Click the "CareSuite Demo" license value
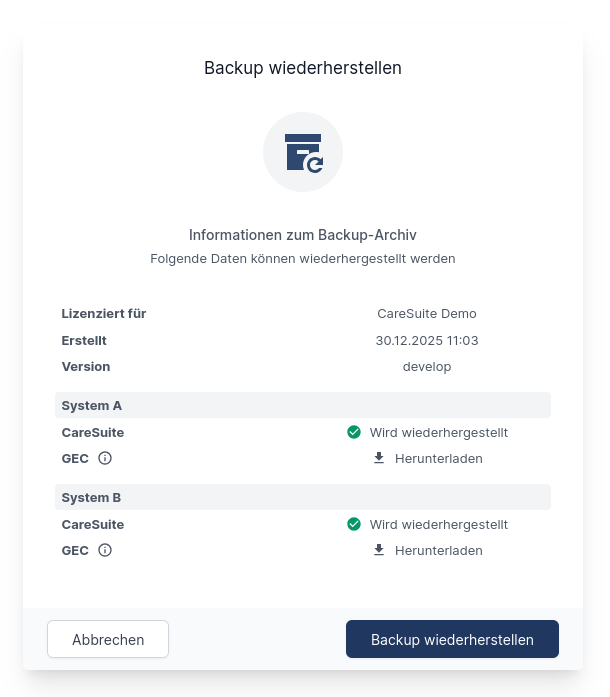 427,313
